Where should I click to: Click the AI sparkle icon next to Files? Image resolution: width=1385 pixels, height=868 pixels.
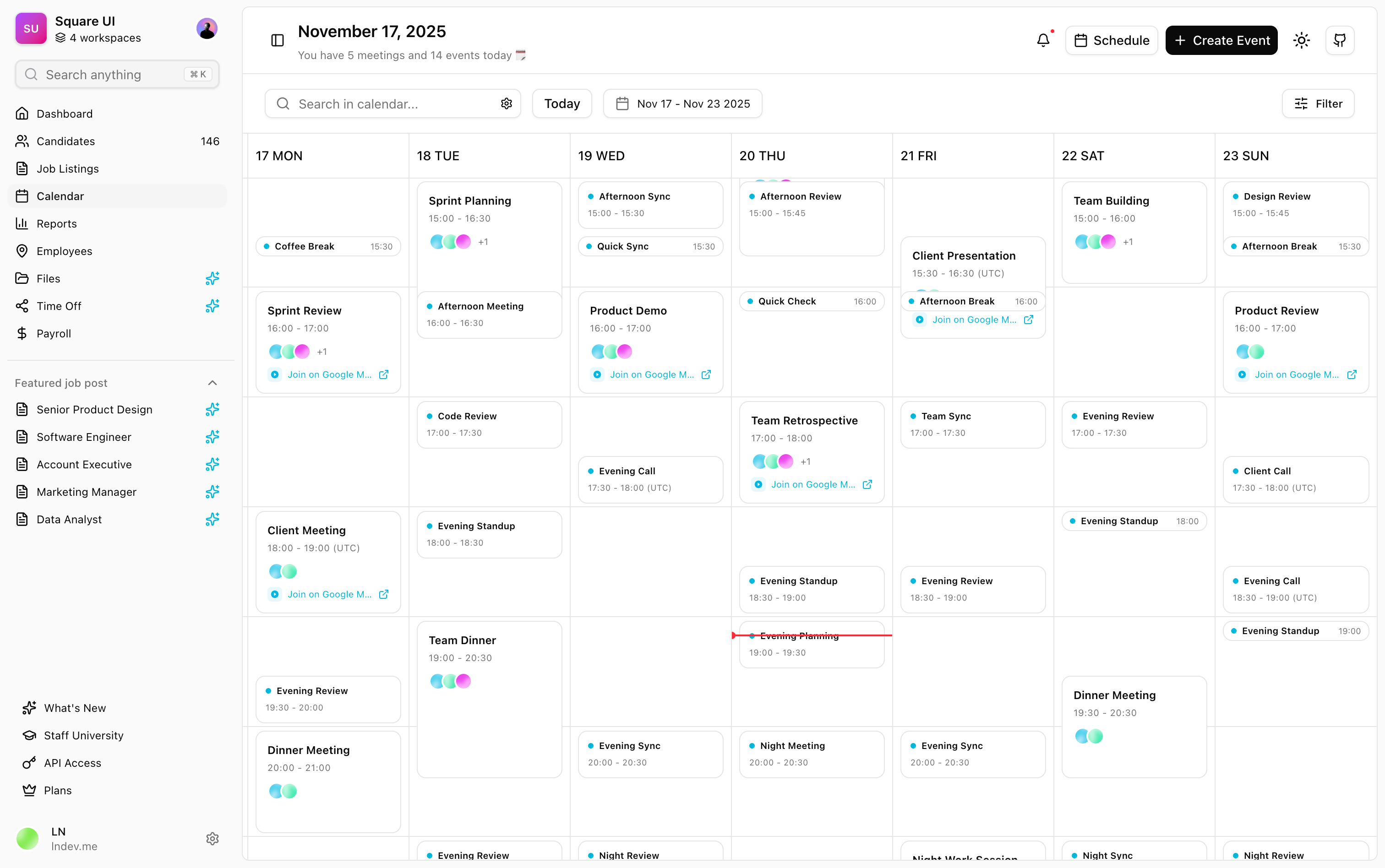coord(212,278)
